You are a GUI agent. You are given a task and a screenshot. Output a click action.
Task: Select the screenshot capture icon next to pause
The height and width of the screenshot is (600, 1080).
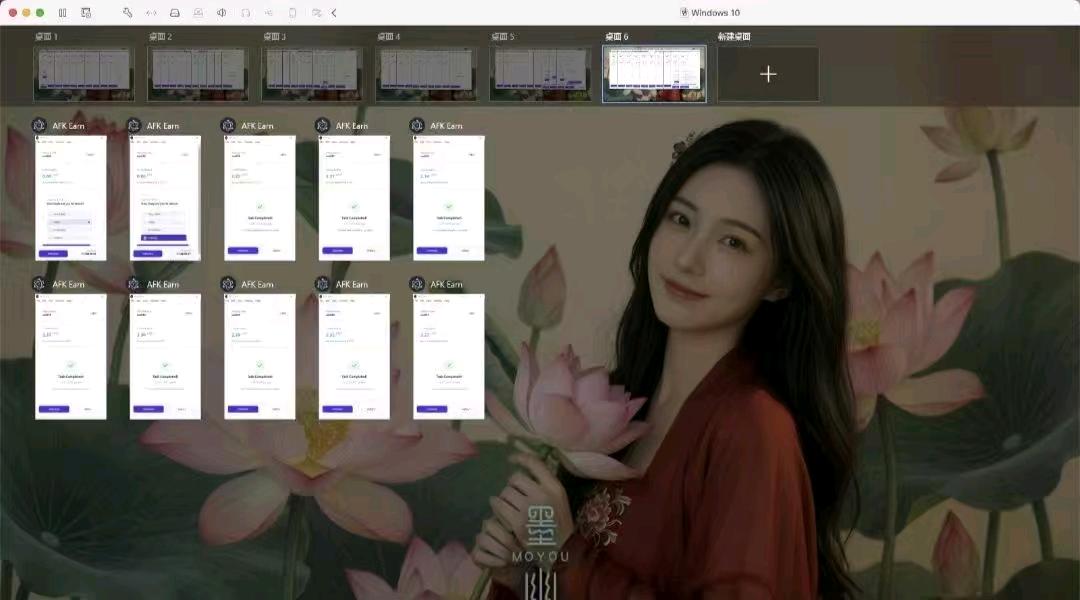tap(86, 12)
